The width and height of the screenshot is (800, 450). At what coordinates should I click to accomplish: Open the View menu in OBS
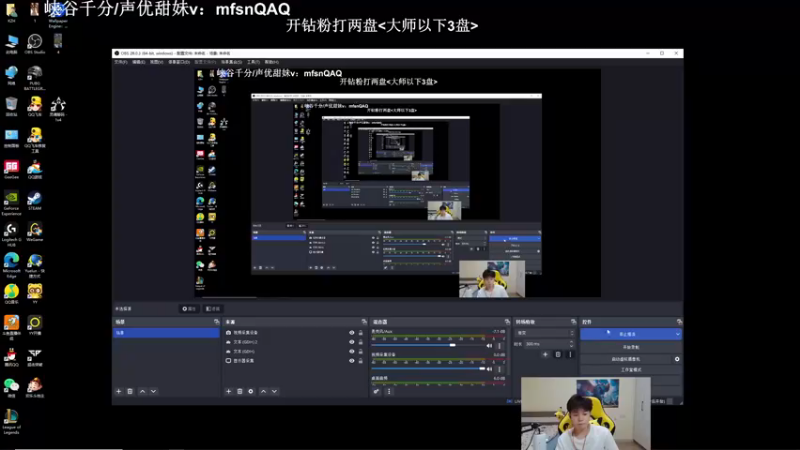pyautogui.click(x=156, y=62)
